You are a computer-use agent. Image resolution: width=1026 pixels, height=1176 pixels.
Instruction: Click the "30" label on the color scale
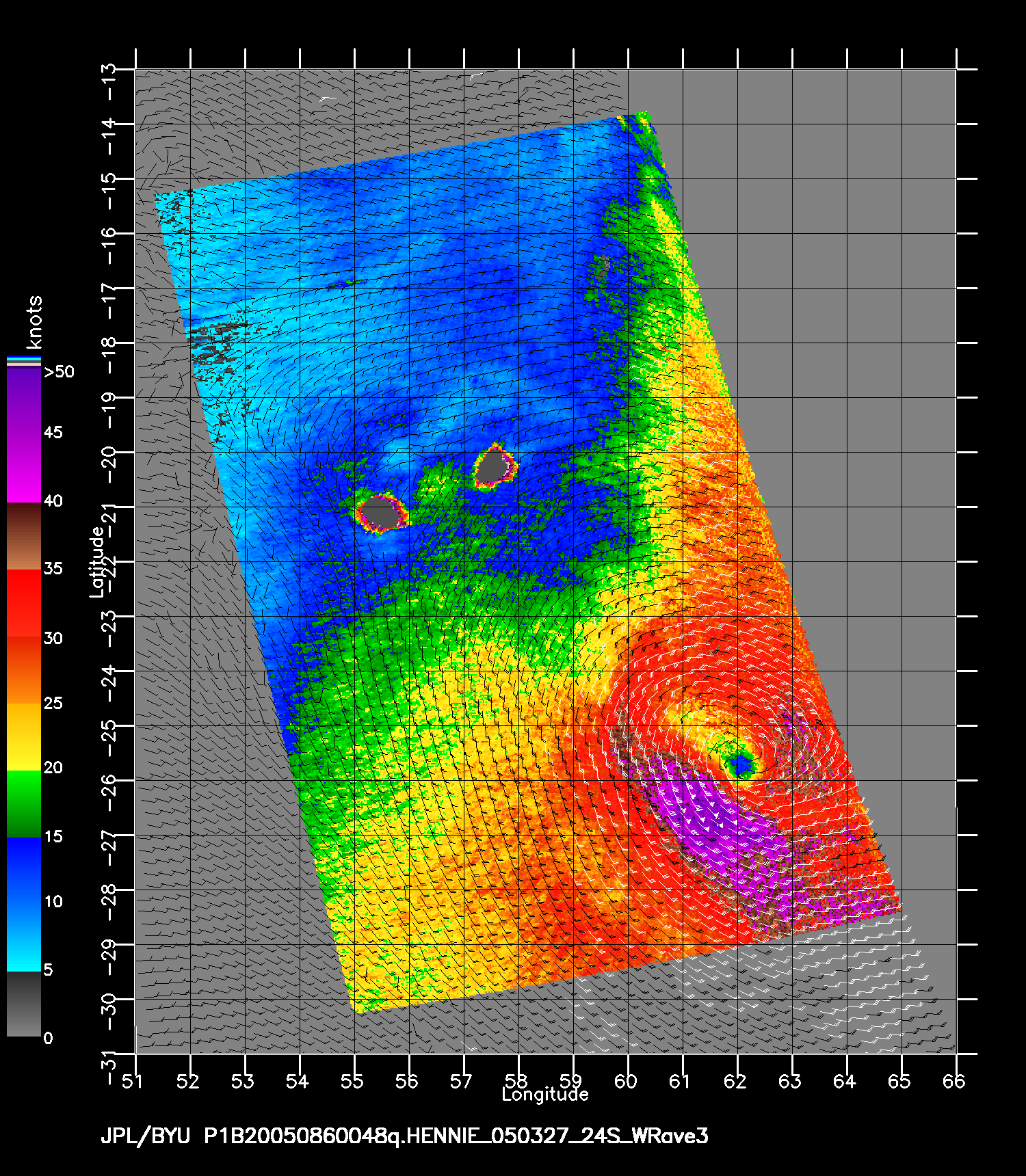click(x=53, y=639)
